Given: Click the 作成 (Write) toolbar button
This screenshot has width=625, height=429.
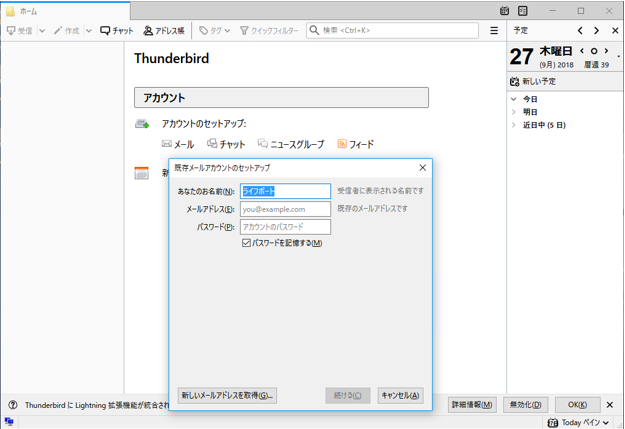Looking at the screenshot, I should tap(67, 31).
